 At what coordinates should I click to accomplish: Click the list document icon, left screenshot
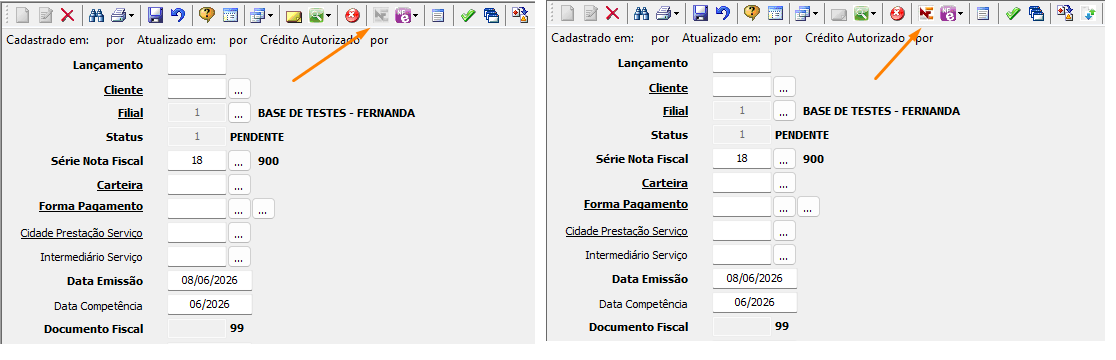click(438, 15)
